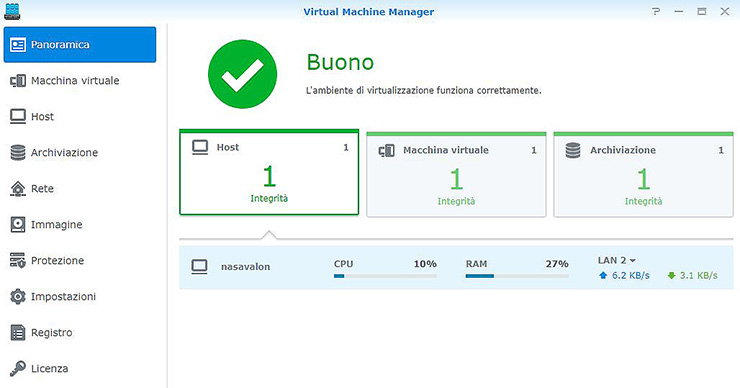The height and width of the screenshot is (388, 740).
Task: Click the Protezione shield icon
Action: click(18, 261)
